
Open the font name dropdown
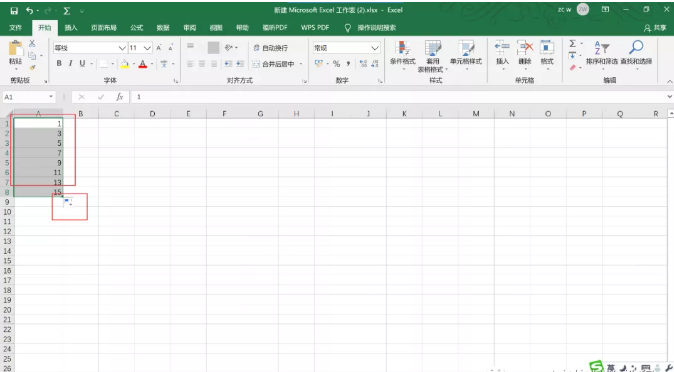click(122, 48)
